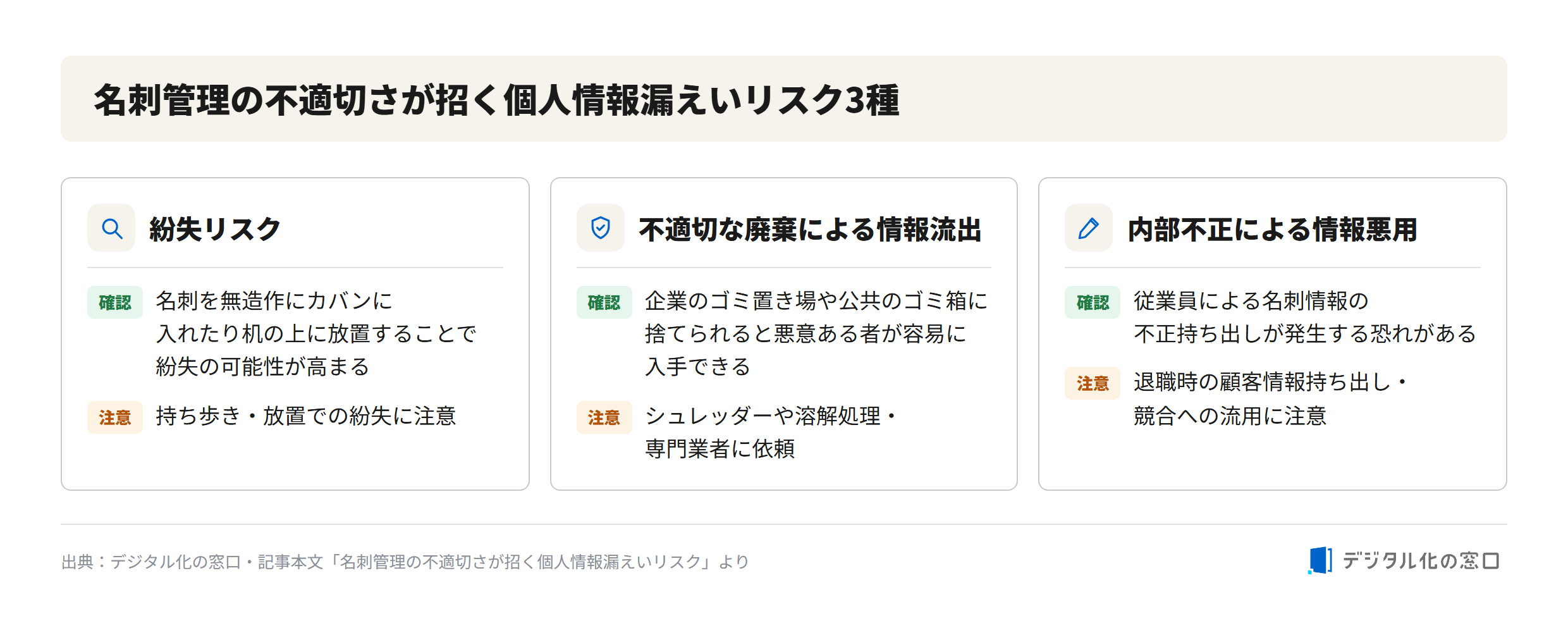Click the 出典 source citation text
Screen dimensions: 1568x635
click(405, 562)
